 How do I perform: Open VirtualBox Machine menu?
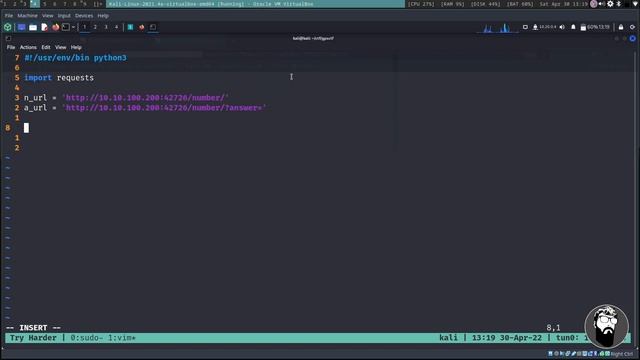(x=27, y=16)
